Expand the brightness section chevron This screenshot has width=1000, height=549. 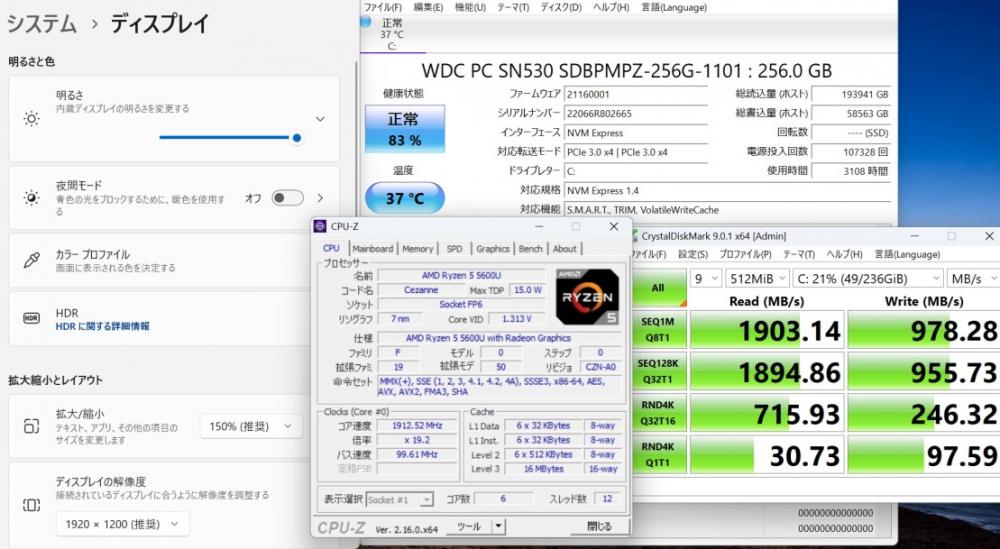[x=320, y=119]
